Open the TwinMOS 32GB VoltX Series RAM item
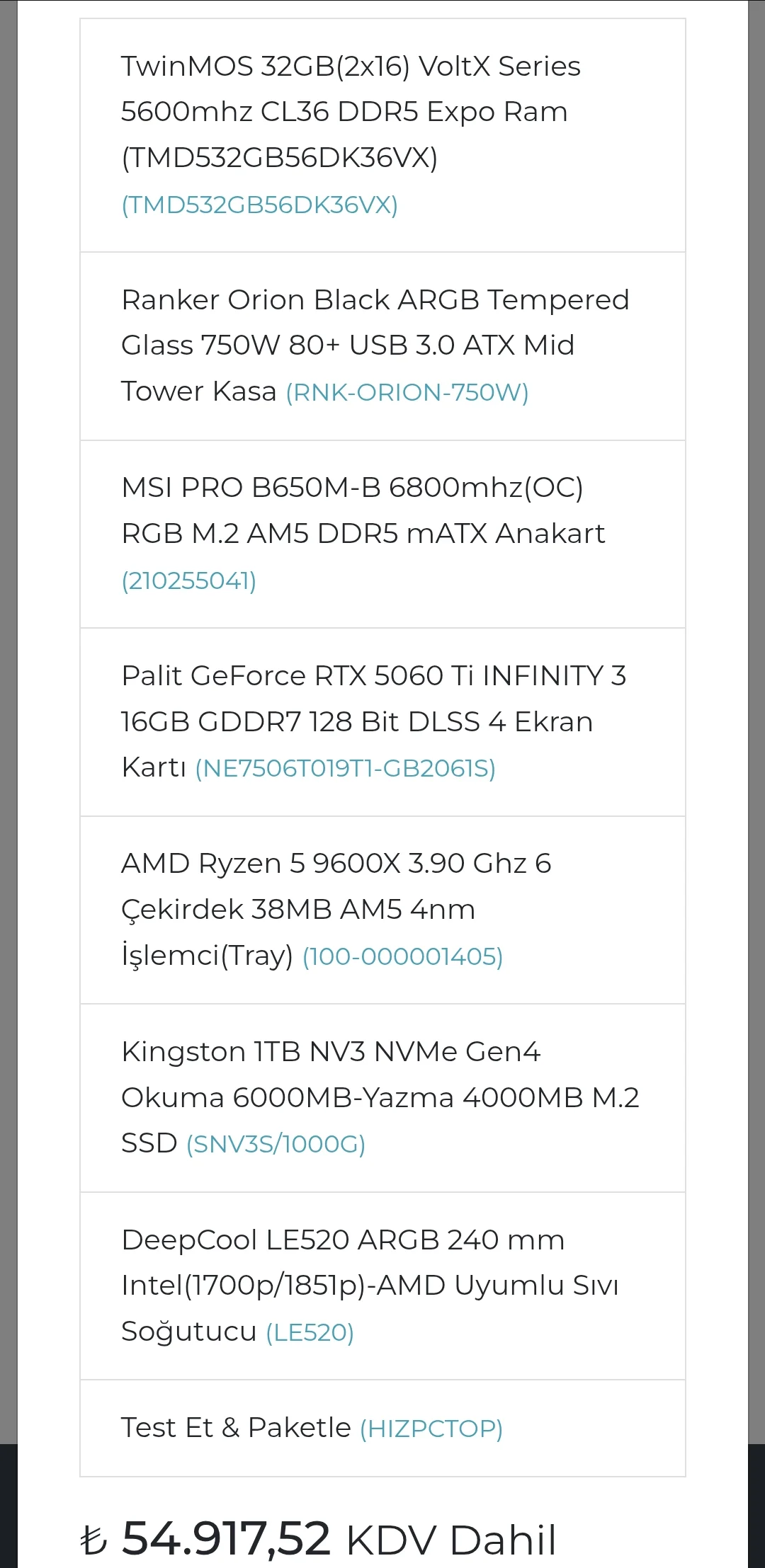 click(351, 111)
